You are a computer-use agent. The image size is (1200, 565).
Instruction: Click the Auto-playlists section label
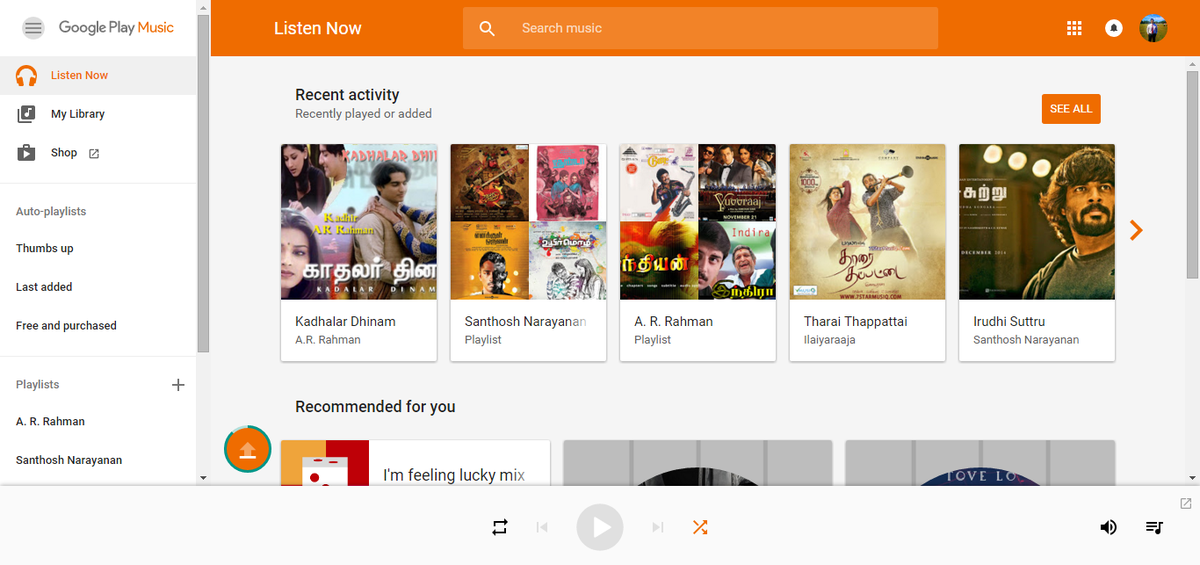[51, 212]
